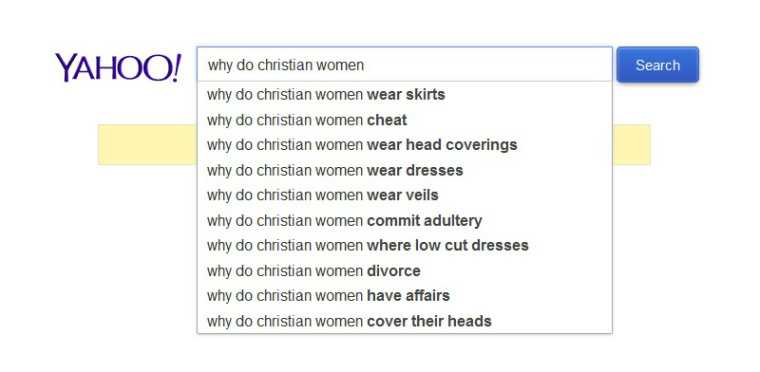Image resolution: width=760 pixels, height=372 pixels.
Task: Click the blue Search button
Action: [657, 65]
